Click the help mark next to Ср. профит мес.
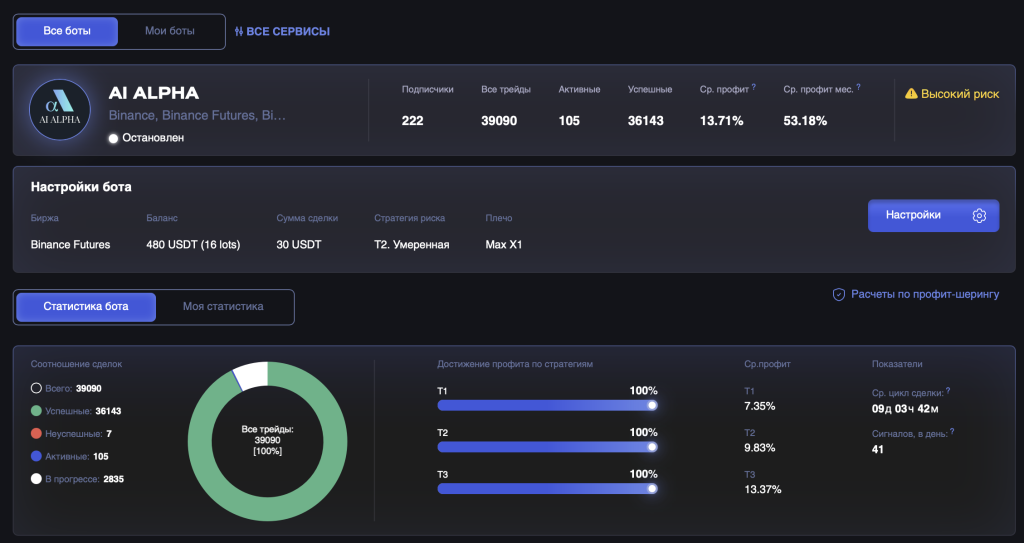Screen dimensions: 1024x543 point(858,86)
